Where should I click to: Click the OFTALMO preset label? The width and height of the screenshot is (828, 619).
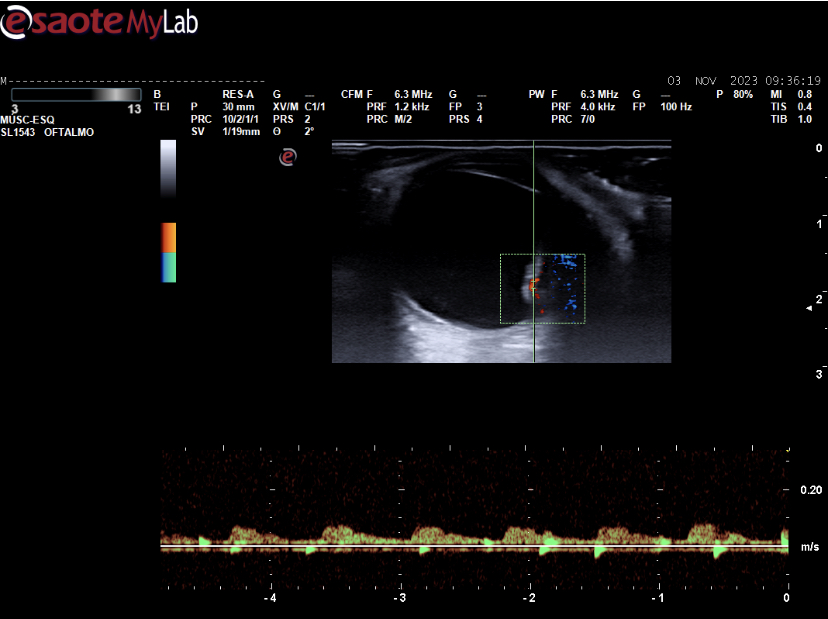(69, 132)
